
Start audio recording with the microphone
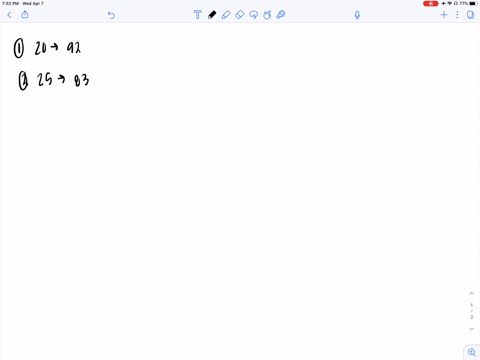[x=357, y=15]
